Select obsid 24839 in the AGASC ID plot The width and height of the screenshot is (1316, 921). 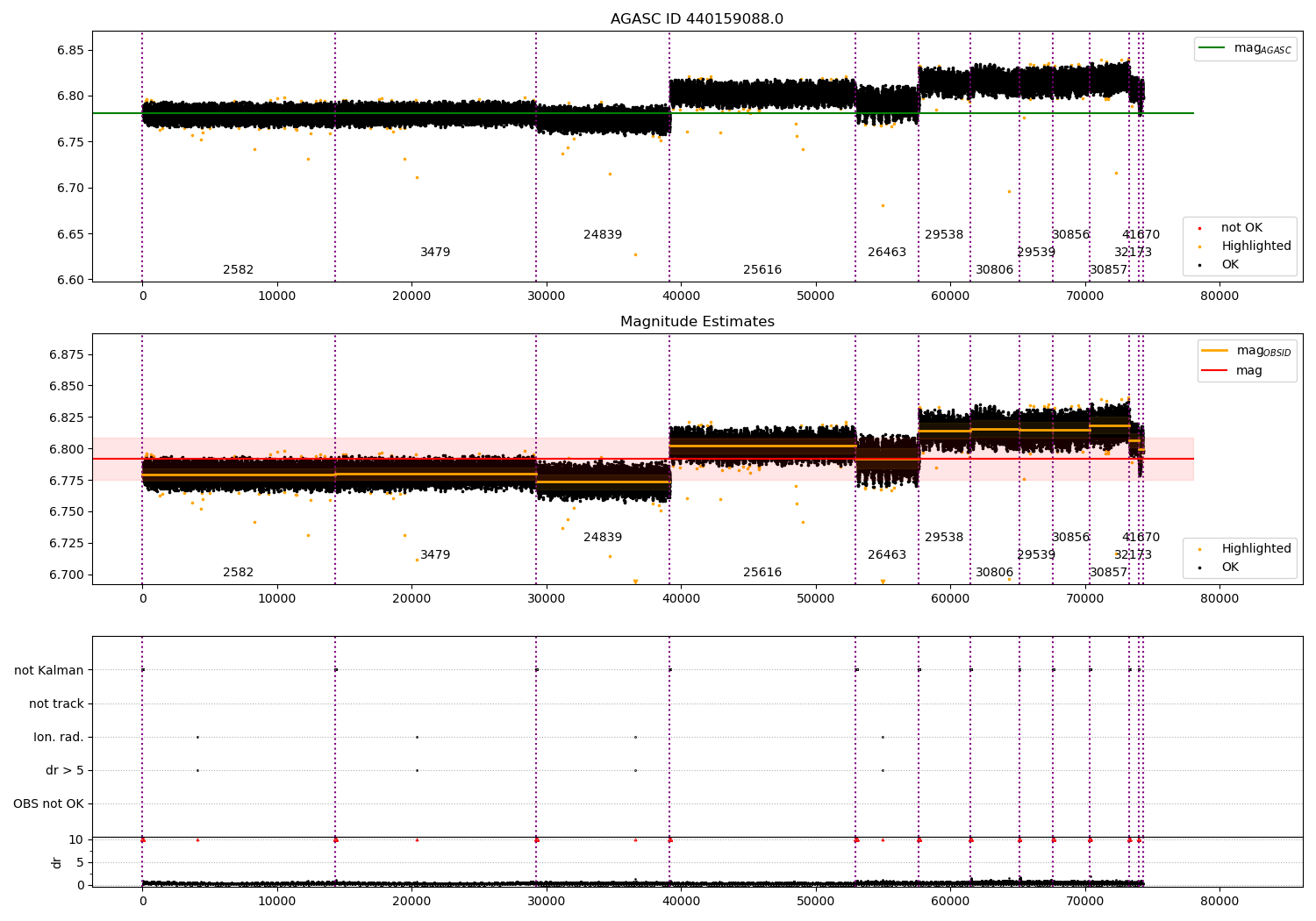point(603,235)
